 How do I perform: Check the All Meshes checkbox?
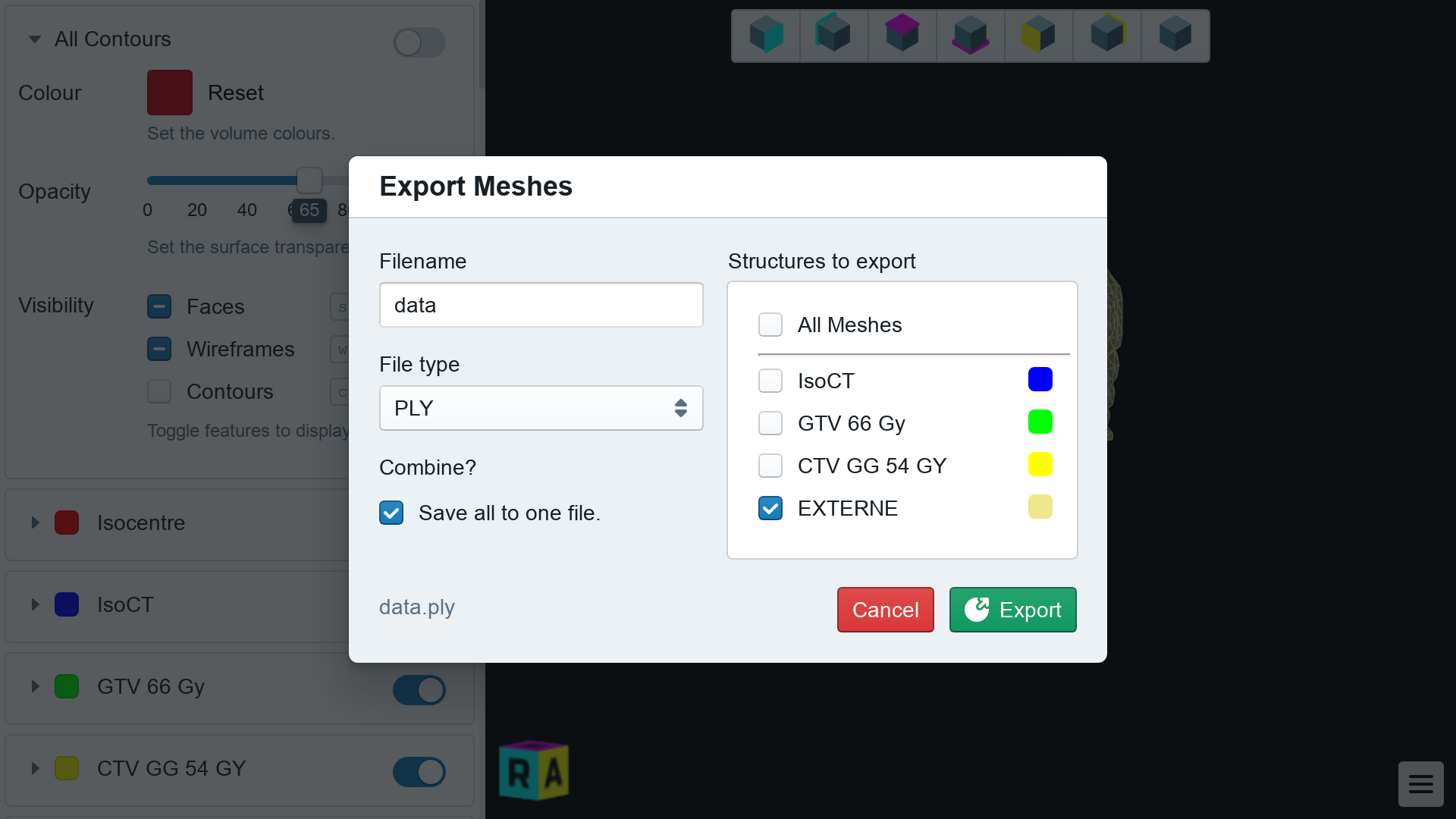pos(770,325)
